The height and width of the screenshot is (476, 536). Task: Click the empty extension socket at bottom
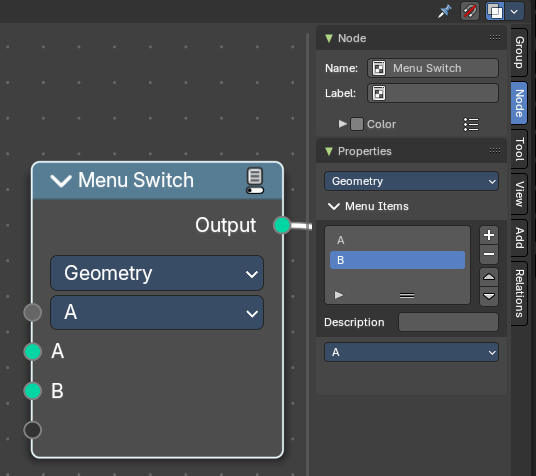(32, 430)
